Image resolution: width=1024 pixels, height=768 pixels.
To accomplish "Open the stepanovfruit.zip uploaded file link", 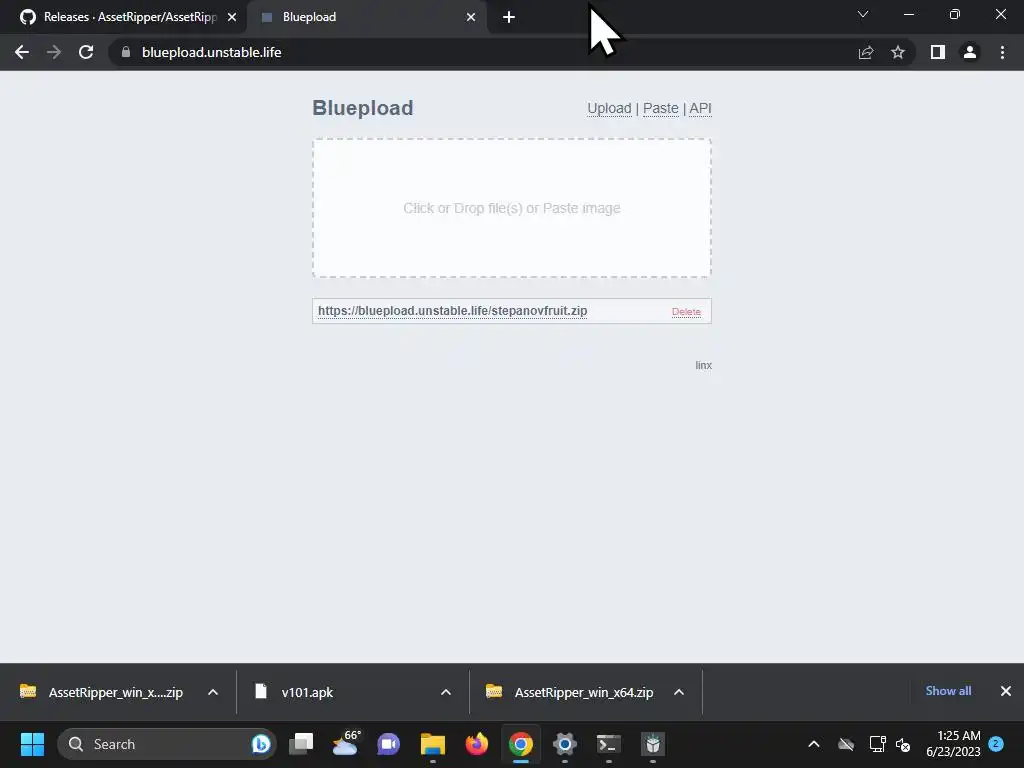I will pos(453,311).
